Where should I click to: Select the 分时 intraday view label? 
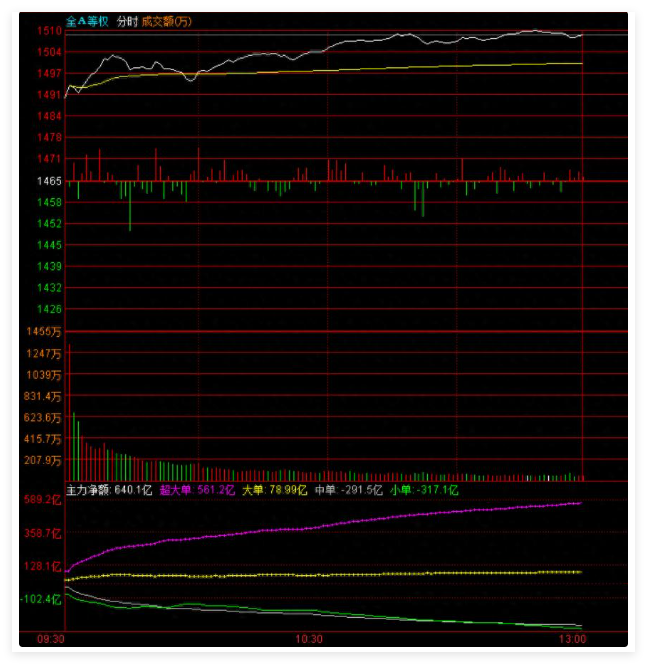pyautogui.click(x=127, y=21)
